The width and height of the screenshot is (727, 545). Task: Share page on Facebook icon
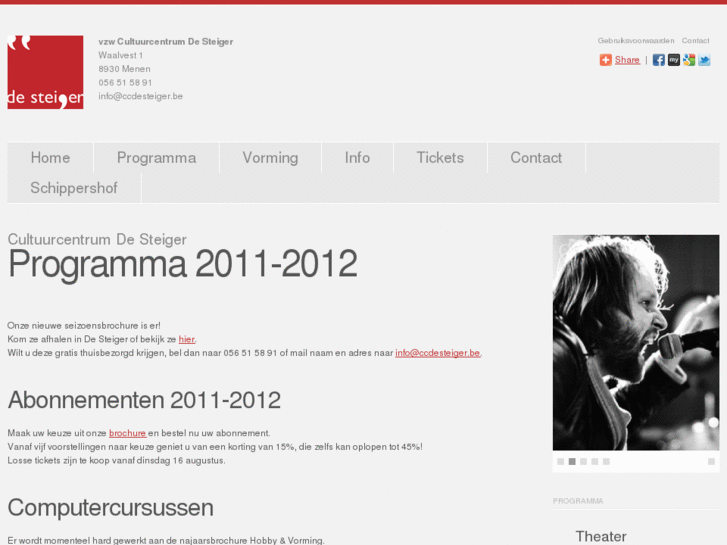(x=658, y=60)
